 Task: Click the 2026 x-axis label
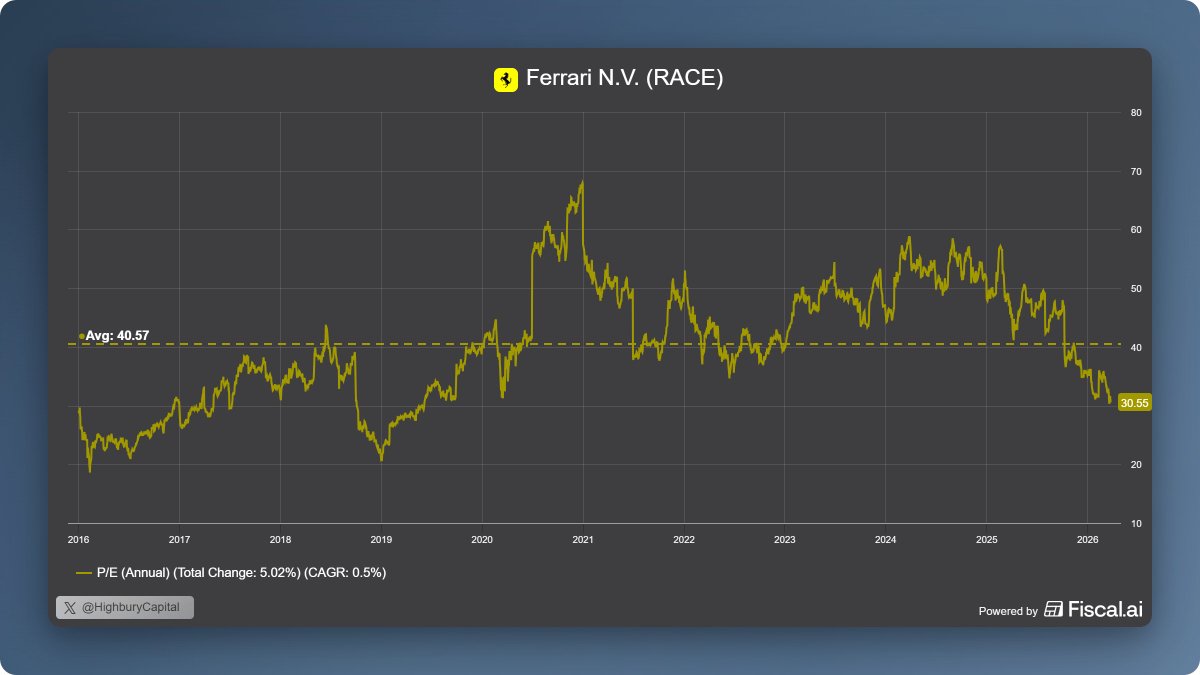1087,539
